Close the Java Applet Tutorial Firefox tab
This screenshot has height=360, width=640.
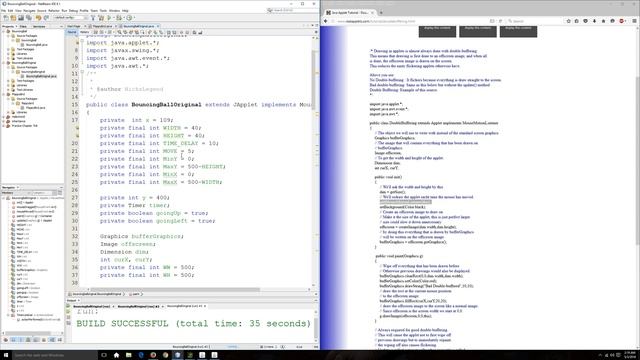pyautogui.click(x=372, y=13)
